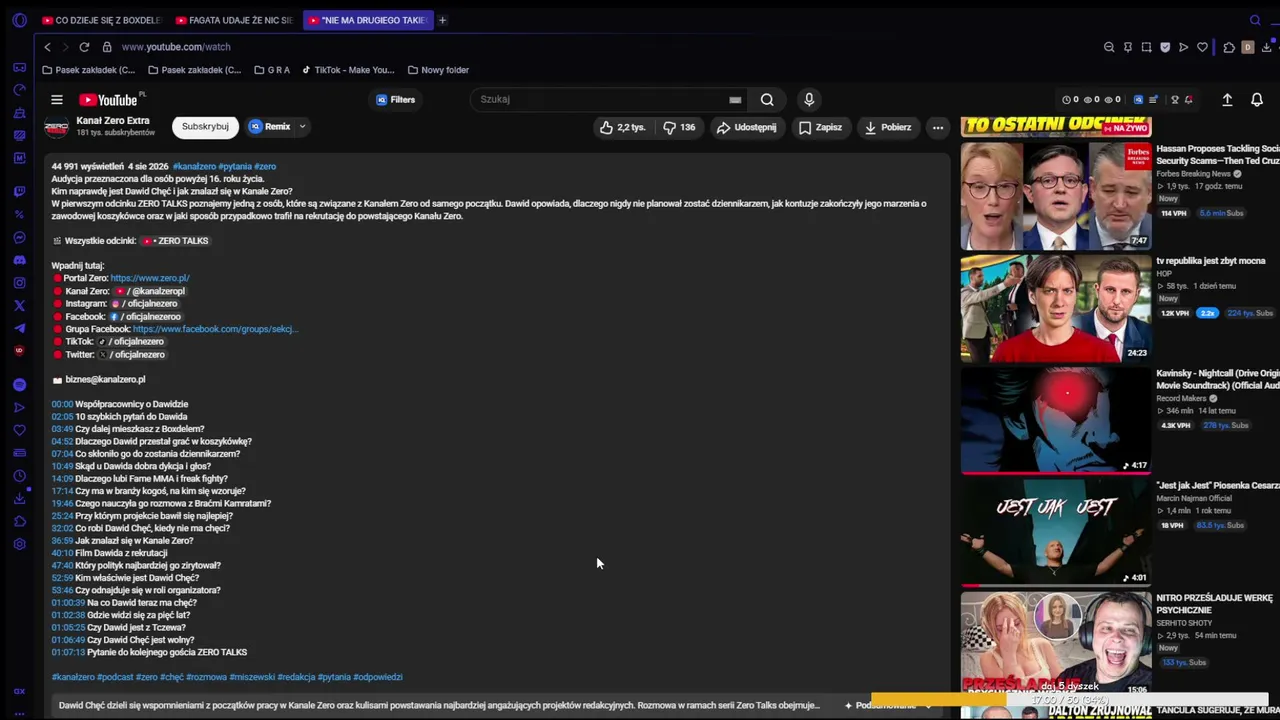Image resolution: width=1280 pixels, height=720 pixels.
Task: Search open tabs with the magnifier icon
Action: 1255,20
